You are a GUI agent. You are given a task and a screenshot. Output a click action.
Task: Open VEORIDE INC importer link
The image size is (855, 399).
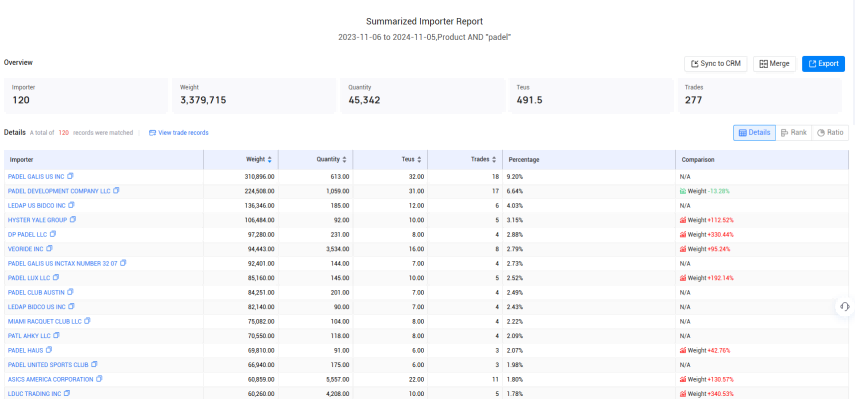coord(26,249)
